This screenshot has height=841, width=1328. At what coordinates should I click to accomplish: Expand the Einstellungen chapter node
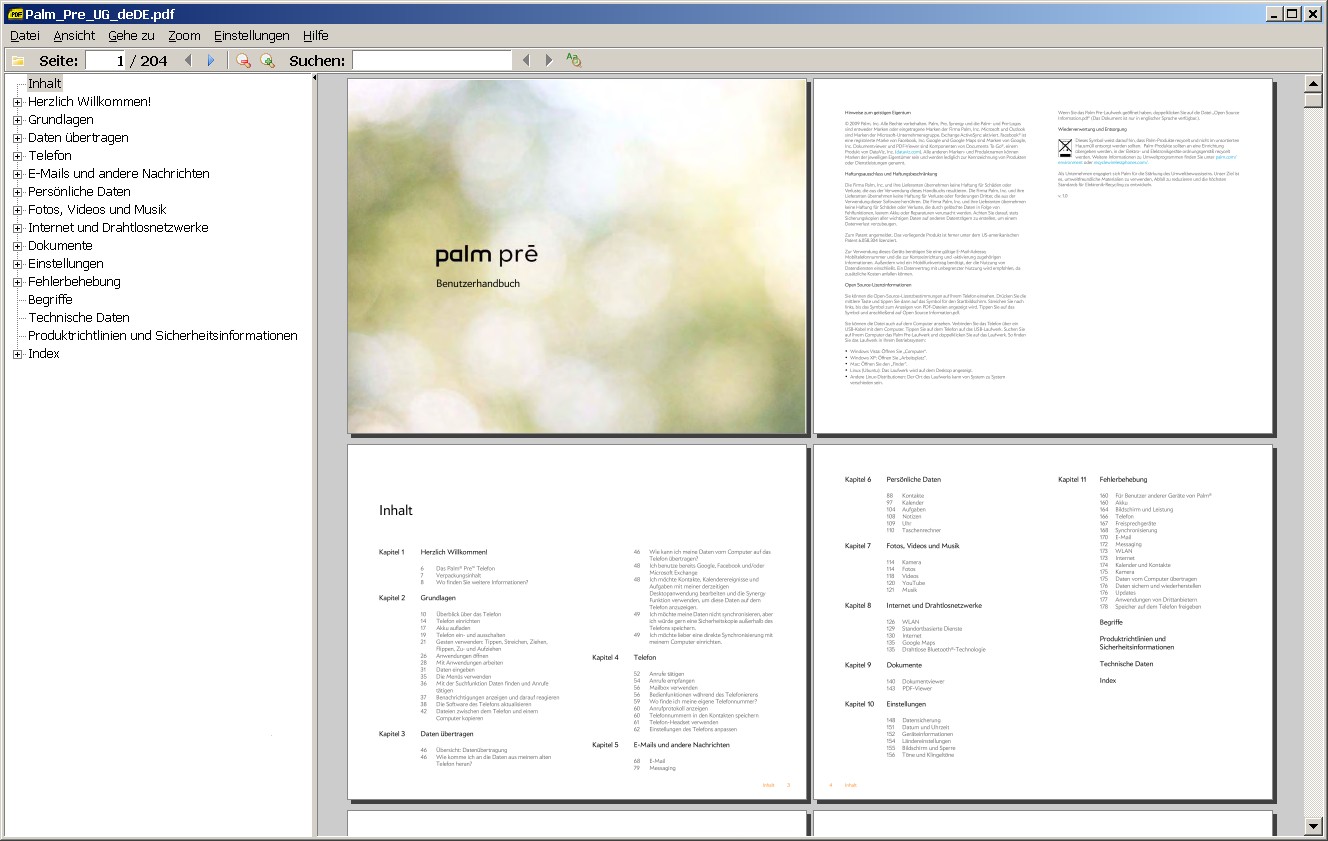click(17, 263)
